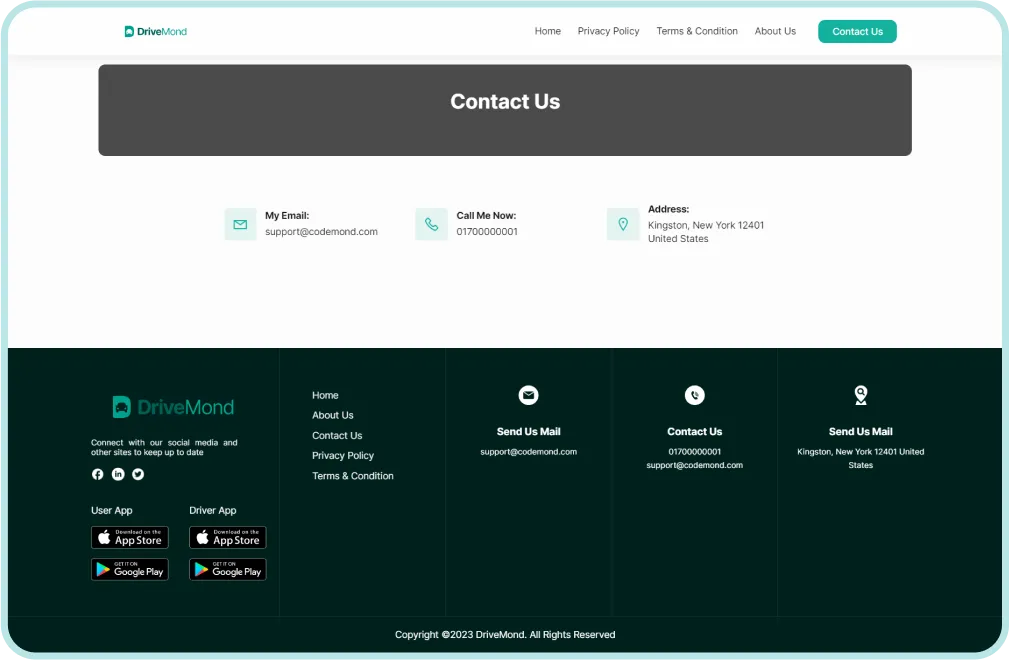The height and width of the screenshot is (660, 1009).
Task: Download Driver App from App Store
Action: tap(228, 537)
